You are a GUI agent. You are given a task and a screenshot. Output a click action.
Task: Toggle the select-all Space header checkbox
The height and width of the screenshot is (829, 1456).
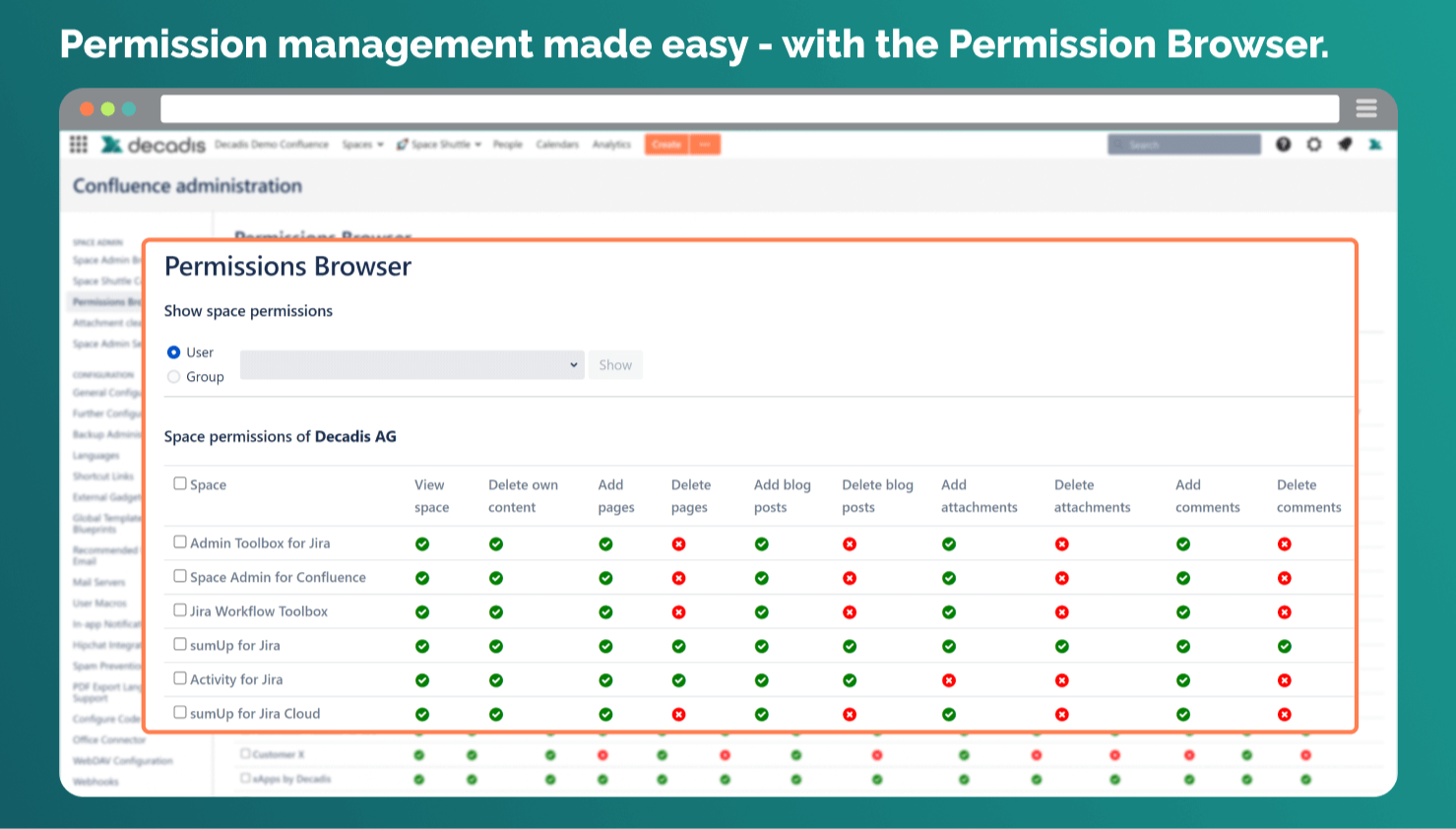point(180,483)
